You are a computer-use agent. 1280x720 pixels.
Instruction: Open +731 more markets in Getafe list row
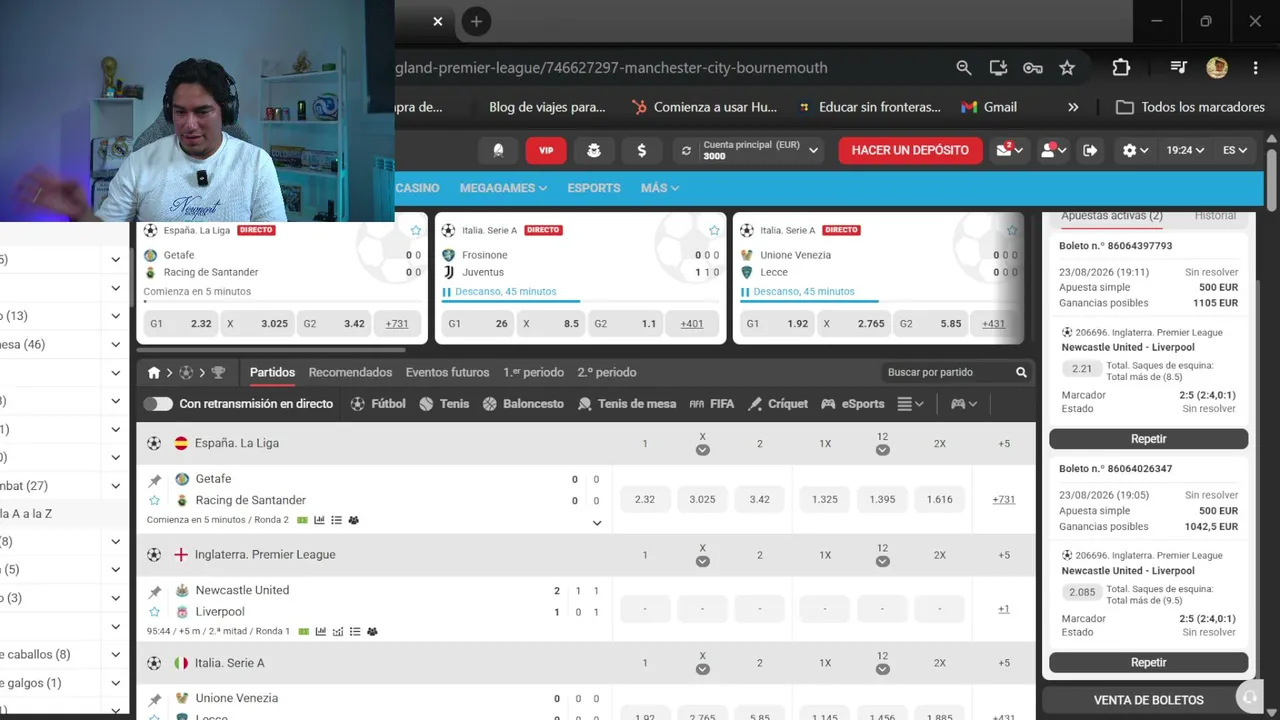pos(1004,499)
